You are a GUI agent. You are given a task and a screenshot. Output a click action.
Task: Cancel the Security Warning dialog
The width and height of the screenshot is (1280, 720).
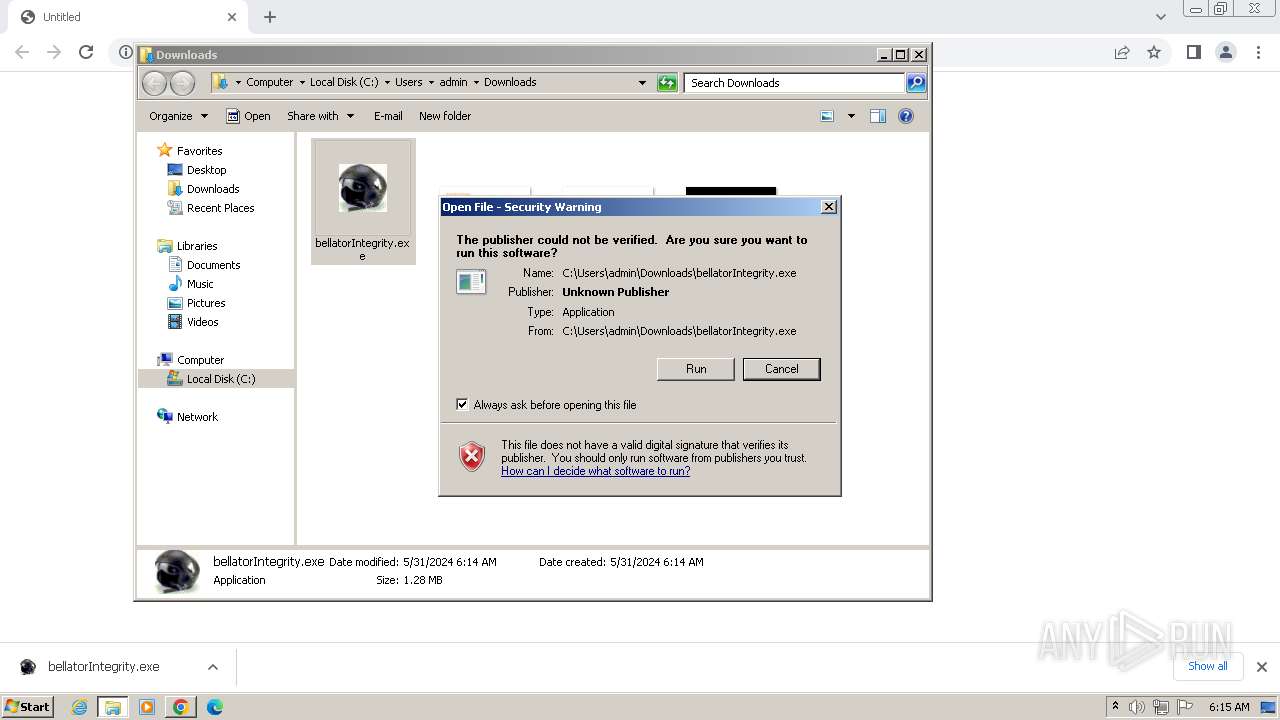point(781,369)
